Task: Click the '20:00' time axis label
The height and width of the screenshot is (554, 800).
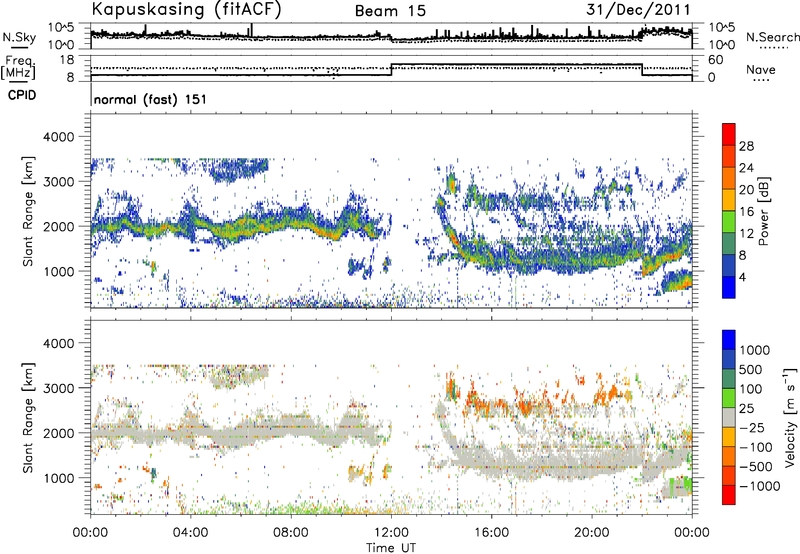Action: 592,533
